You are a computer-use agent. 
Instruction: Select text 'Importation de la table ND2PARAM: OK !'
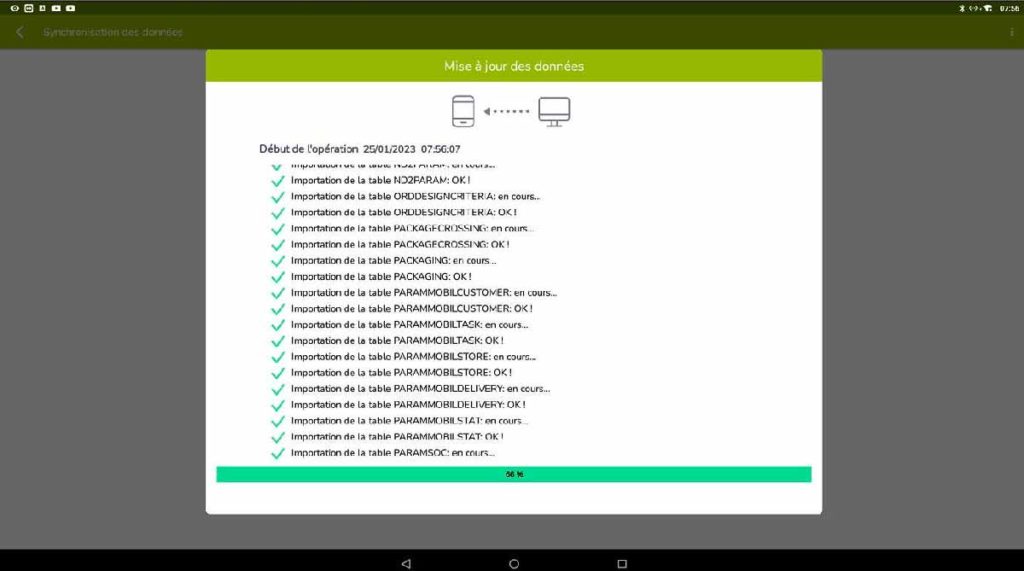tap(380, 180)
